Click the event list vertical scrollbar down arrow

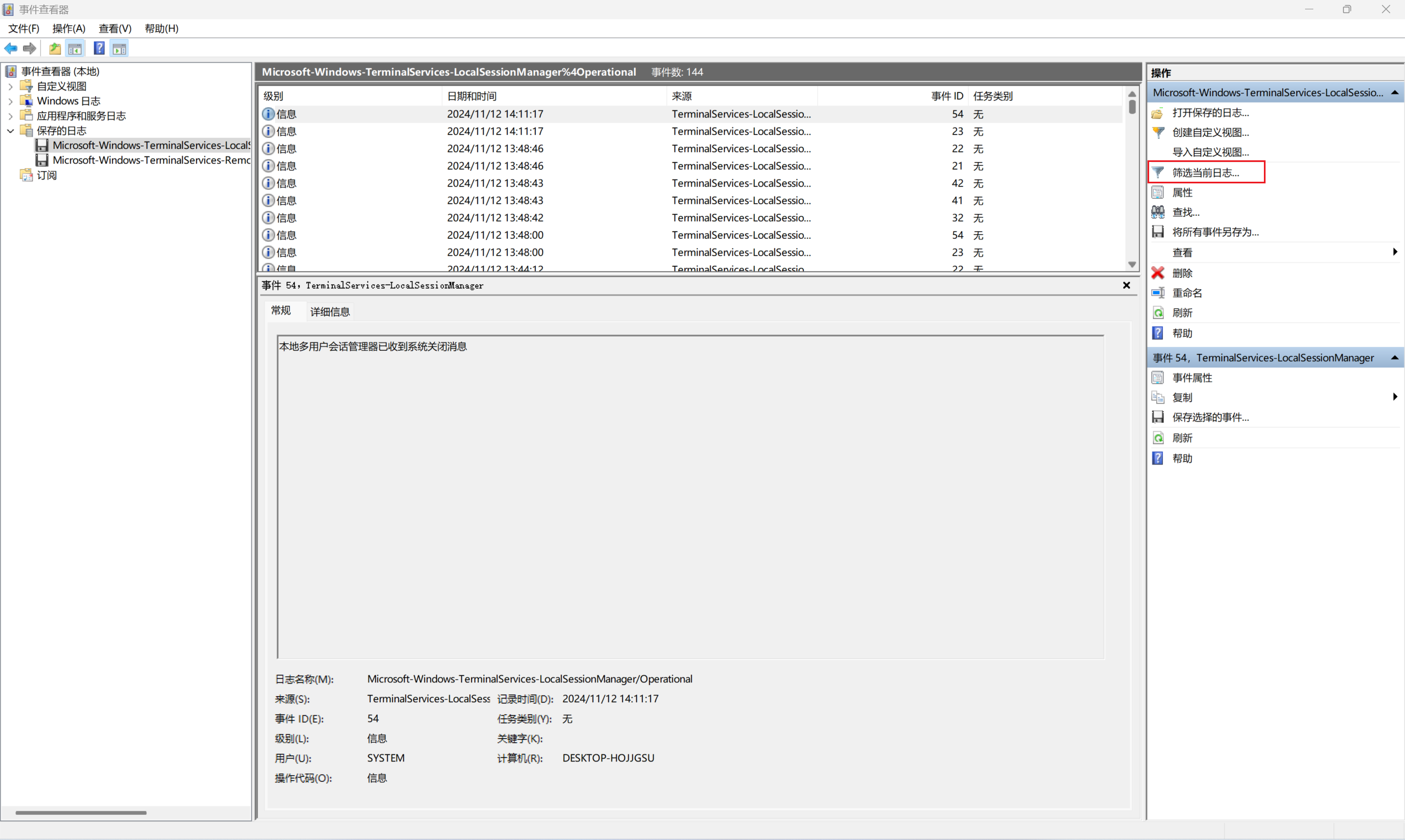pyautogui.click(x=1132, y=264)
